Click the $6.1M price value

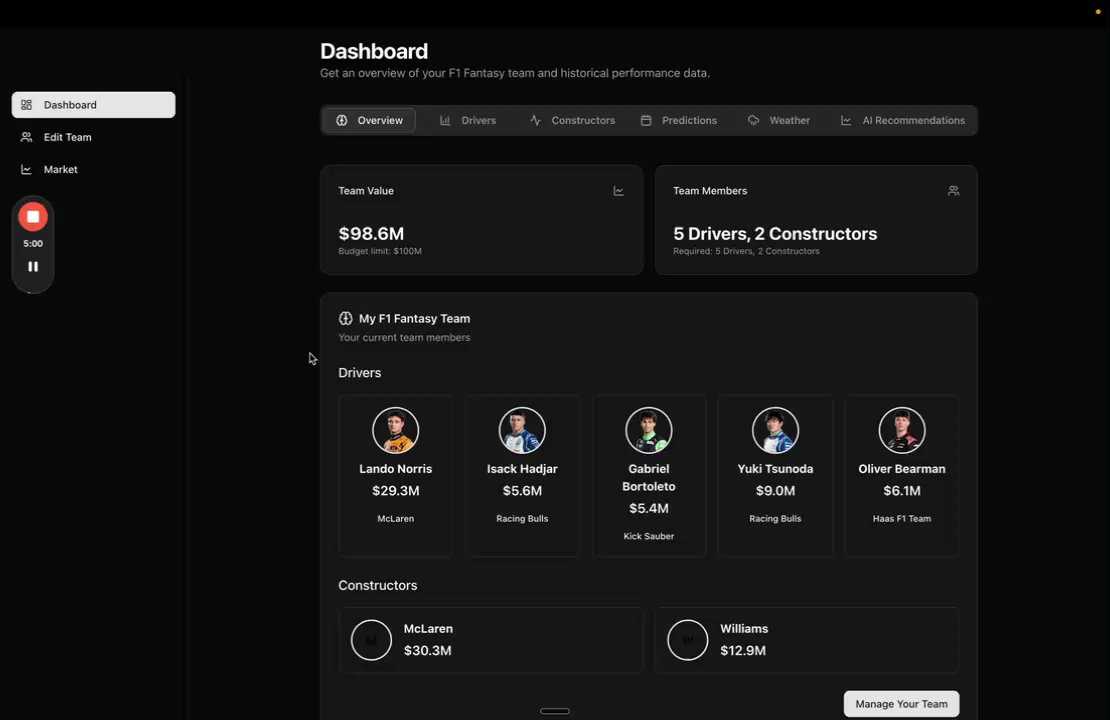[902, 491]
